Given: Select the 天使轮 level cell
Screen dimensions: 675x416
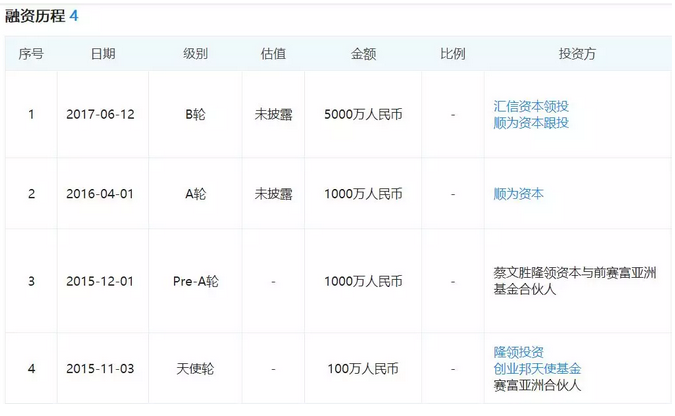Looking at the screenshot, I should [x=195, y=369].
